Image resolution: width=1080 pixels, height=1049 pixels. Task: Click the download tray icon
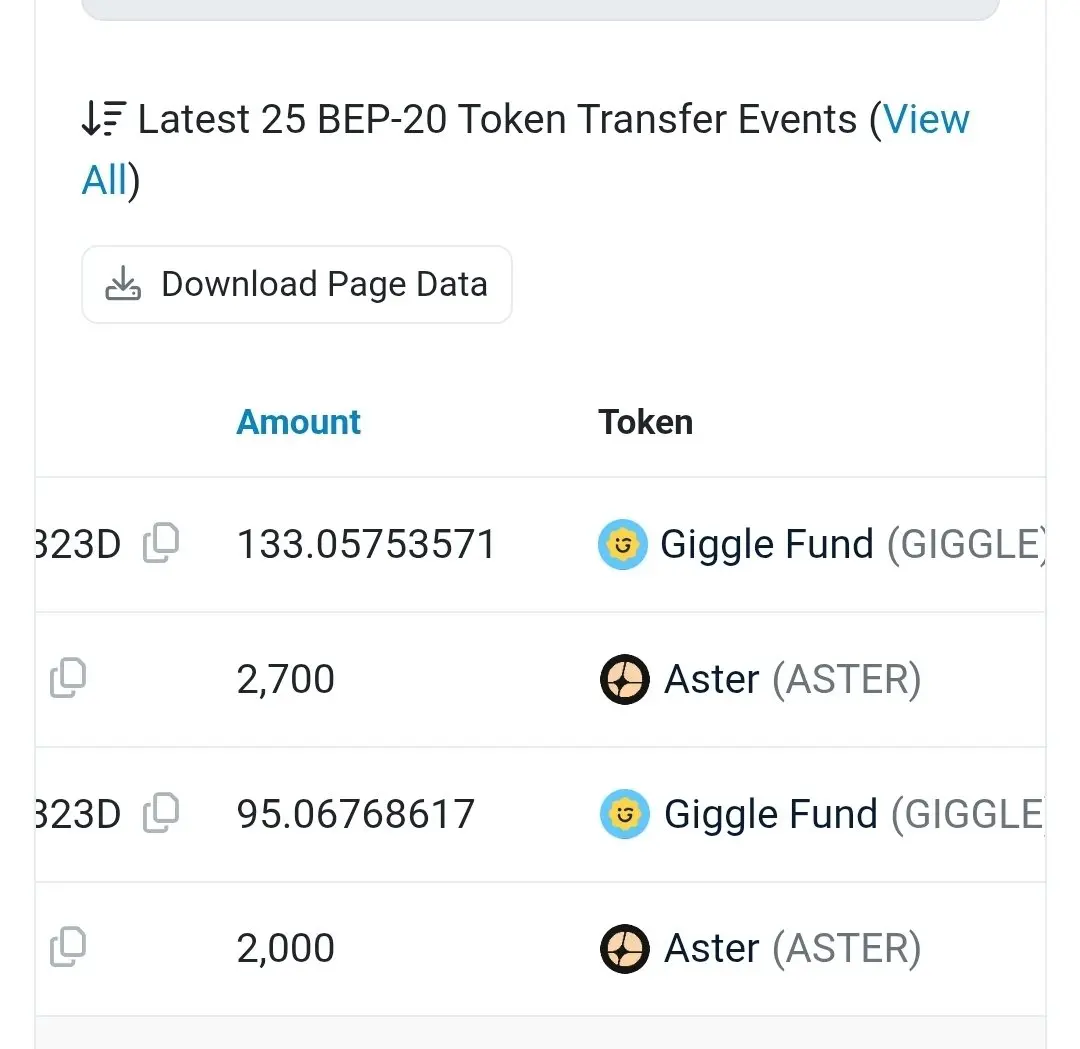coord(123,284)
